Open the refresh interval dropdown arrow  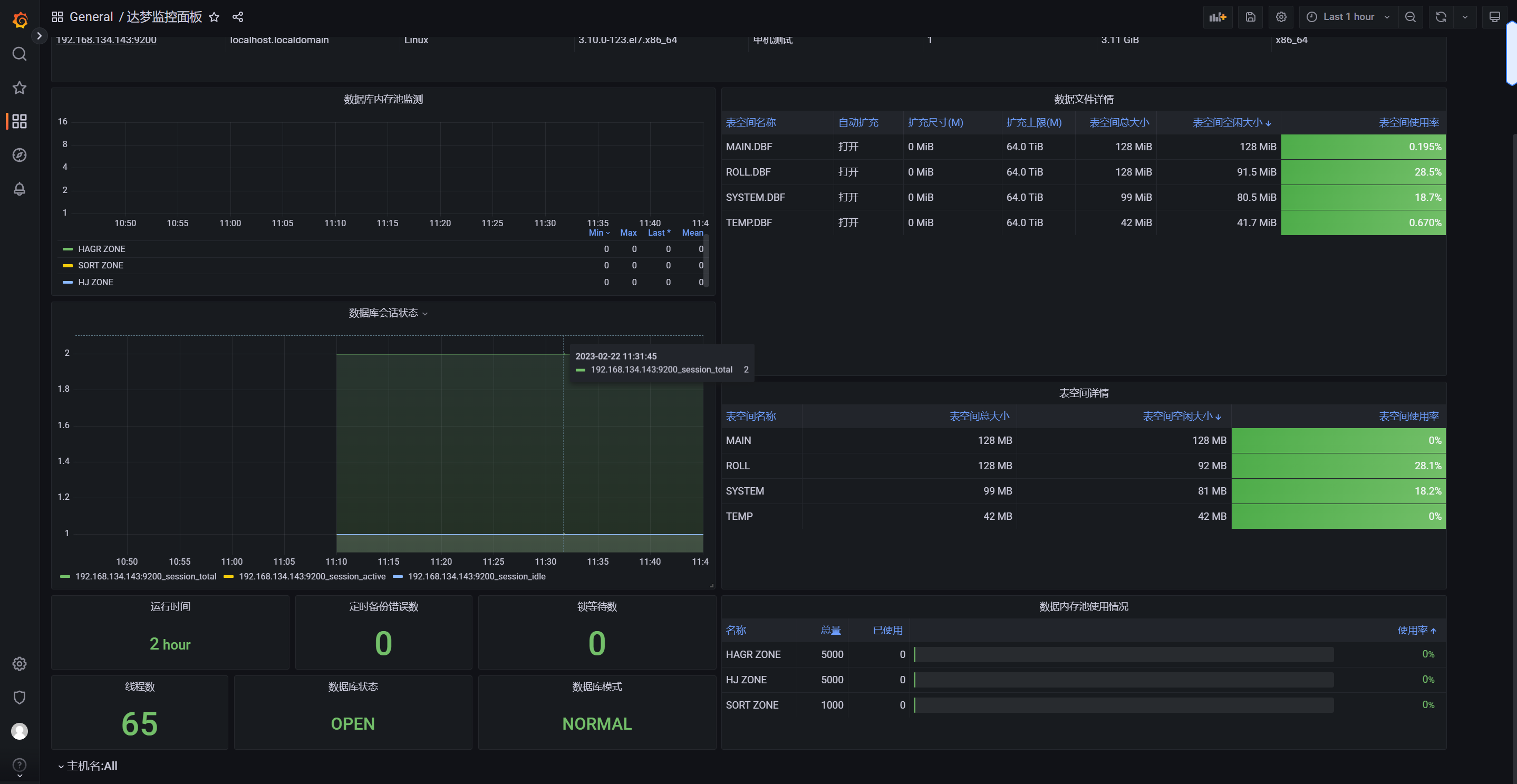coord(1465,17)
